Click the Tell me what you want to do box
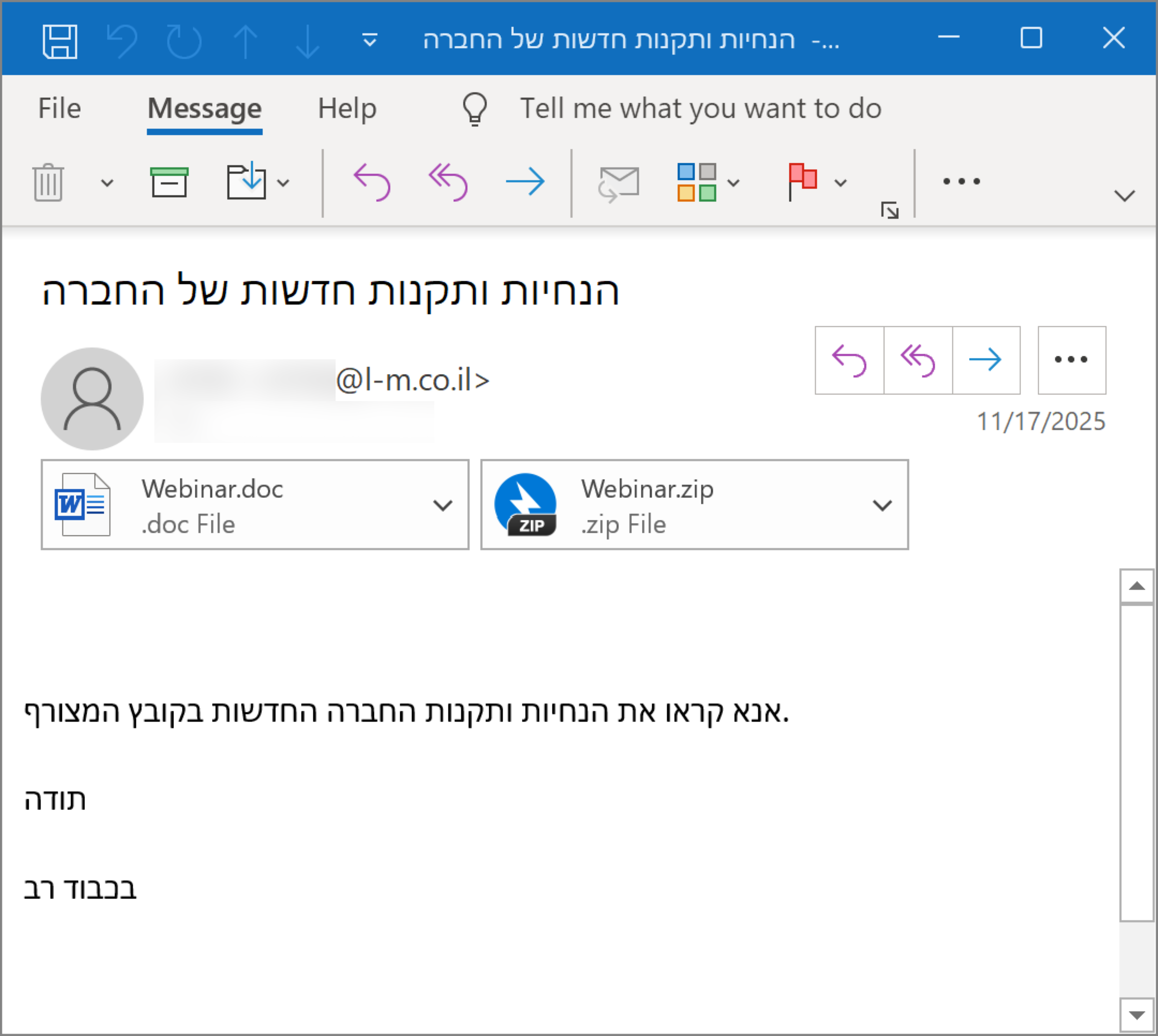Viewport: 1158px width, 1036px height. (700, 108)
